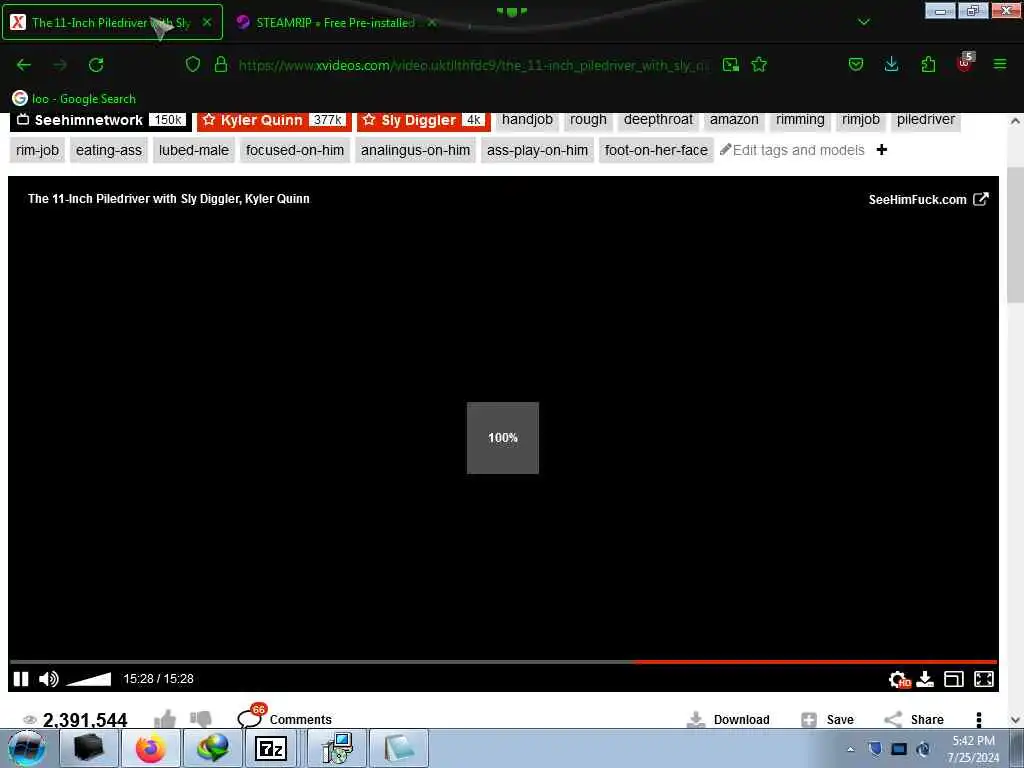
Task: Open the ad blocker icon with badge 5
Action: click(965, 63)
